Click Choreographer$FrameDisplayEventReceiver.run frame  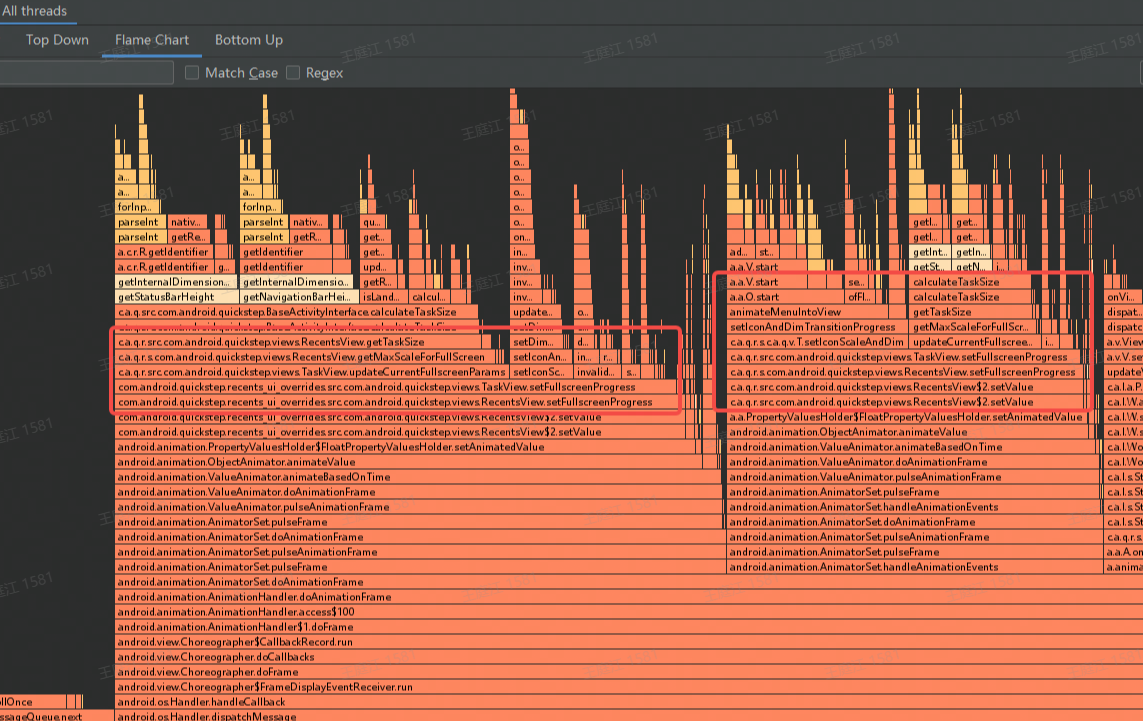pyautogui.click(x=629, y=687)
